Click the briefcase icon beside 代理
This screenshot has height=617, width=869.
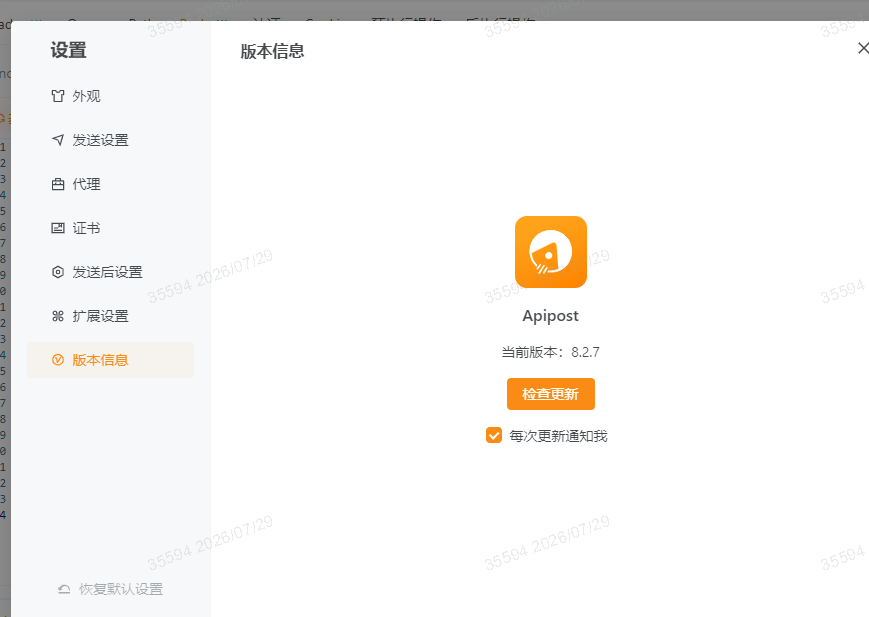point(58,184)
